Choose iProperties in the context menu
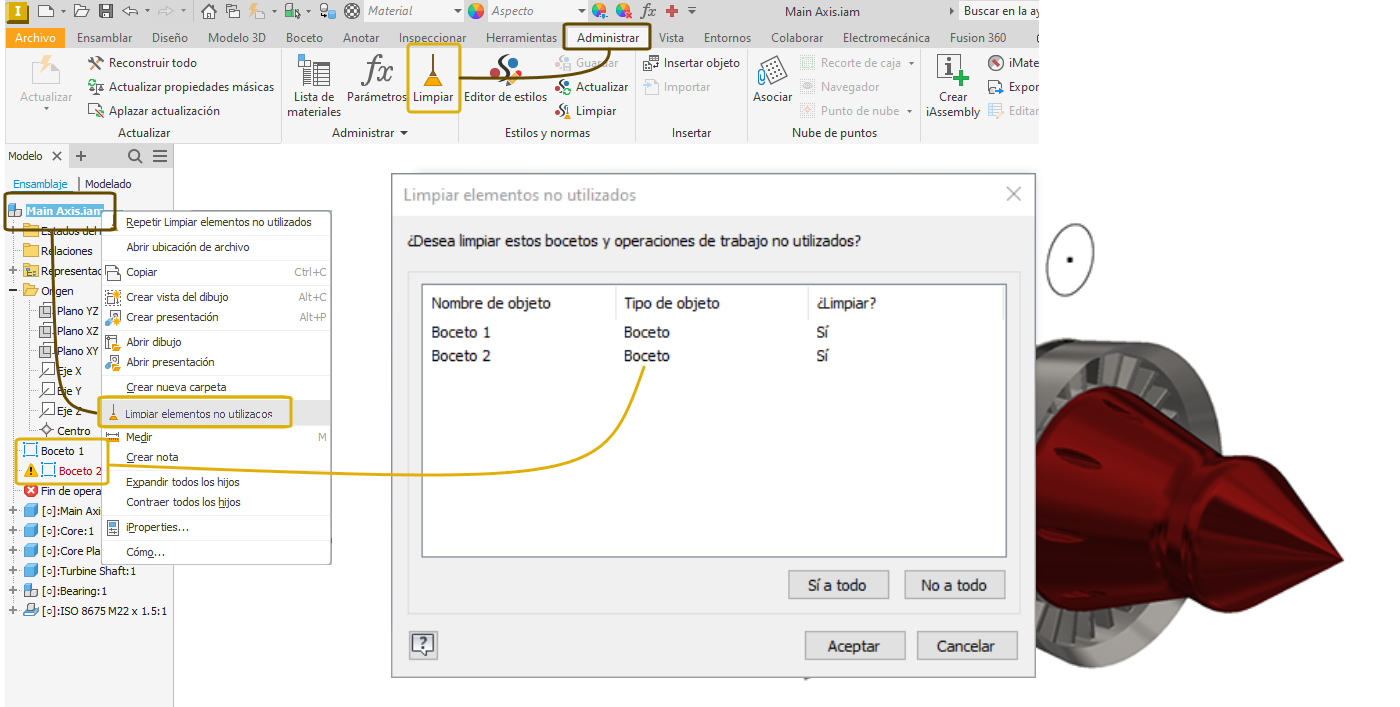Viewport: 1400px width, 707px height. pos(216,527)
